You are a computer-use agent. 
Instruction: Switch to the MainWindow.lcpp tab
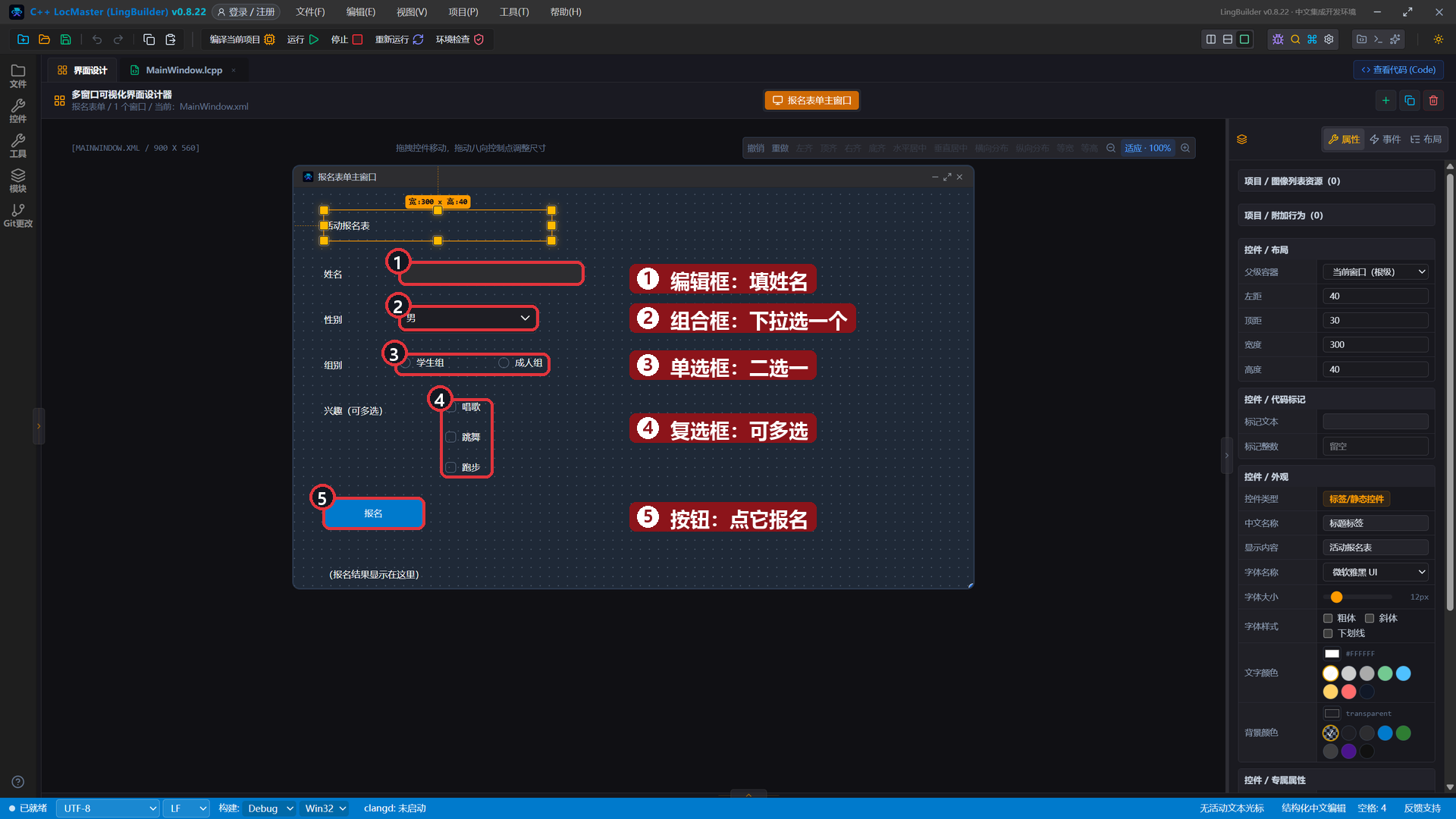click(x=184, y=70)
